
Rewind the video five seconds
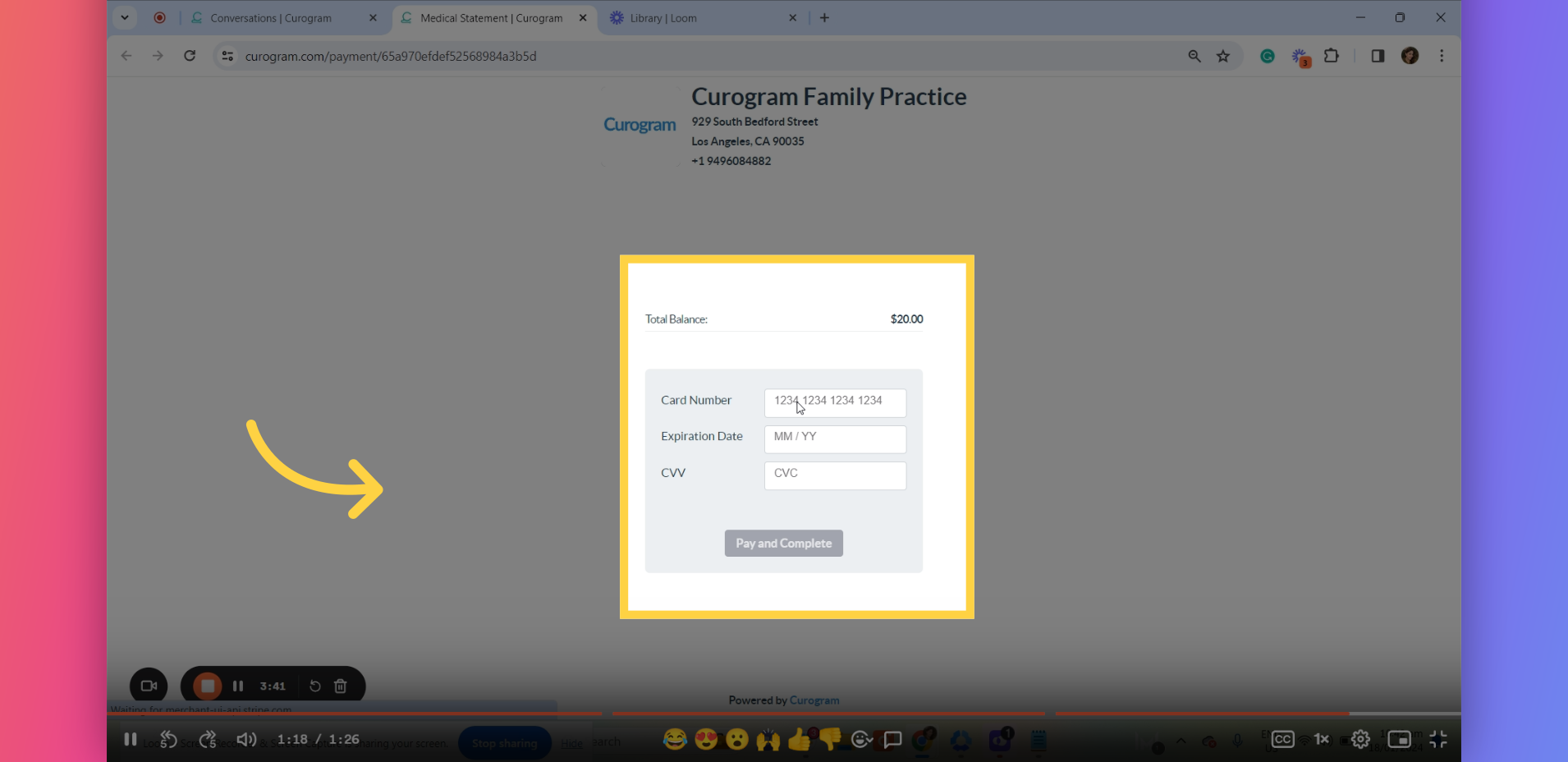coord(168,739)
